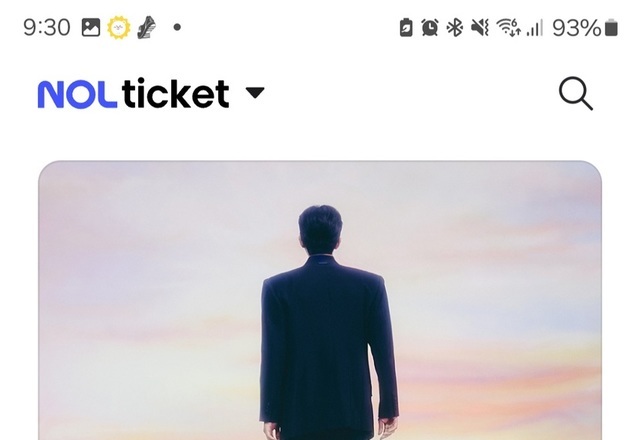Tap the running shoe notification icon
The width and height of the screenshot is (640, 440).
pos(147,27)
